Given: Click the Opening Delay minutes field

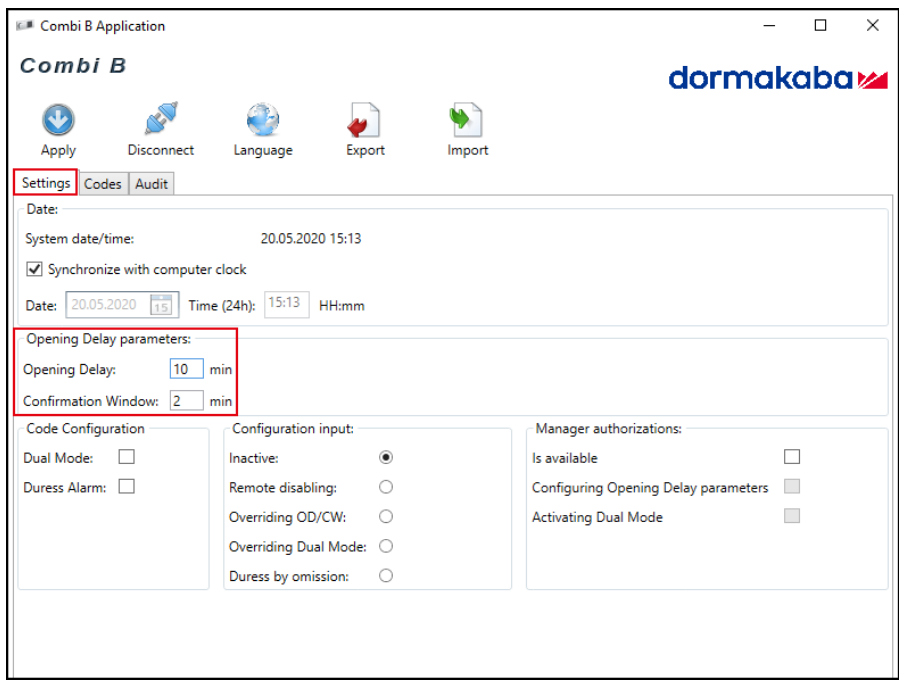Looking at the screenshot, I should pyautogui.click(x=186, y=369).
